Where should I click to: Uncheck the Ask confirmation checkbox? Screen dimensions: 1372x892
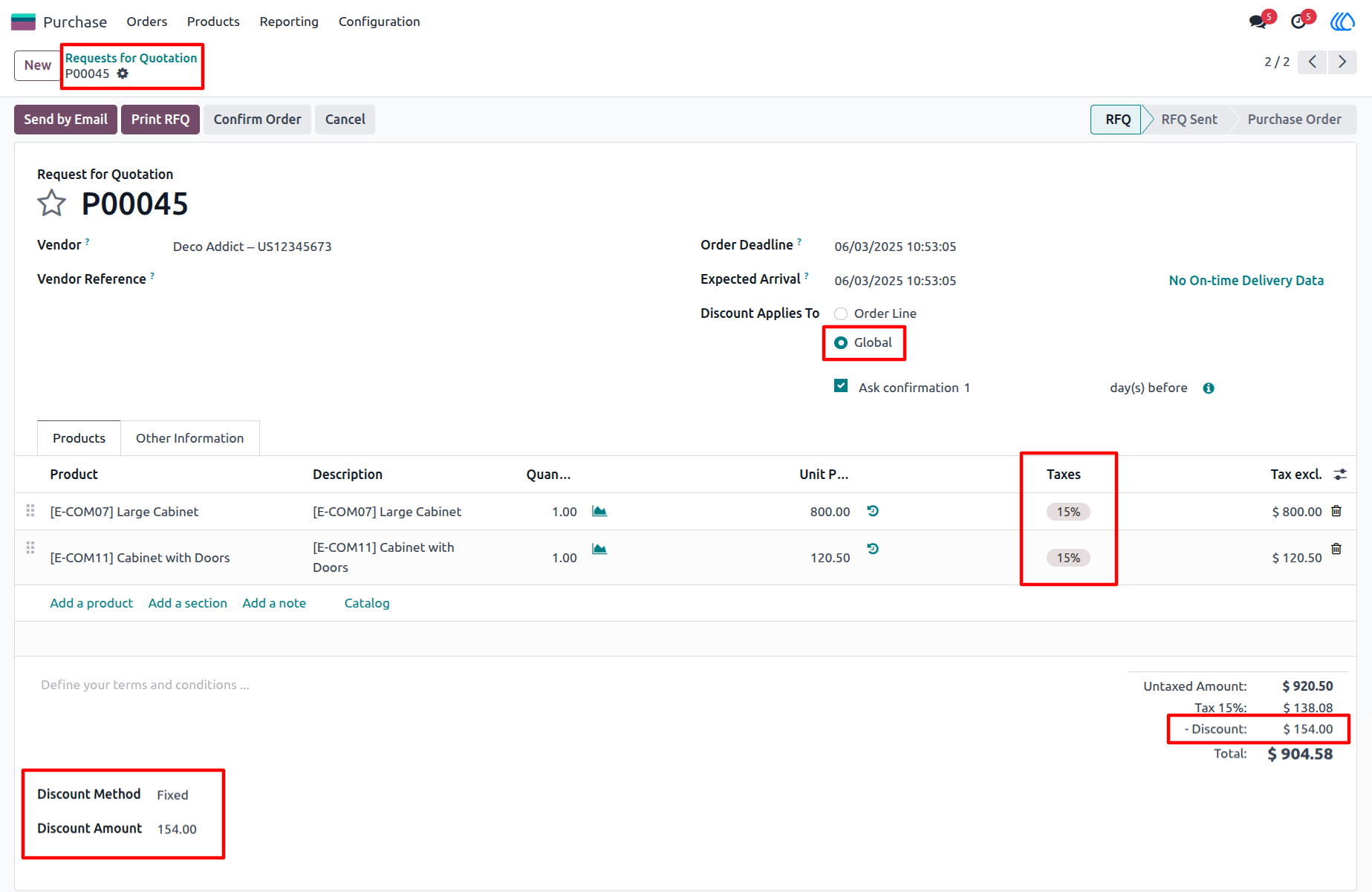[841, 386]
